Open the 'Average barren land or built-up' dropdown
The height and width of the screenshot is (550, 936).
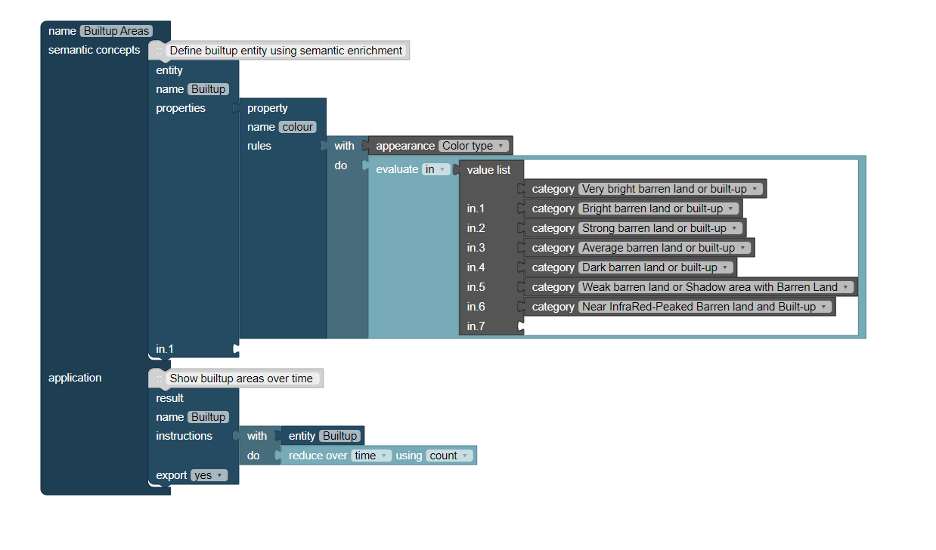[665, 248]
